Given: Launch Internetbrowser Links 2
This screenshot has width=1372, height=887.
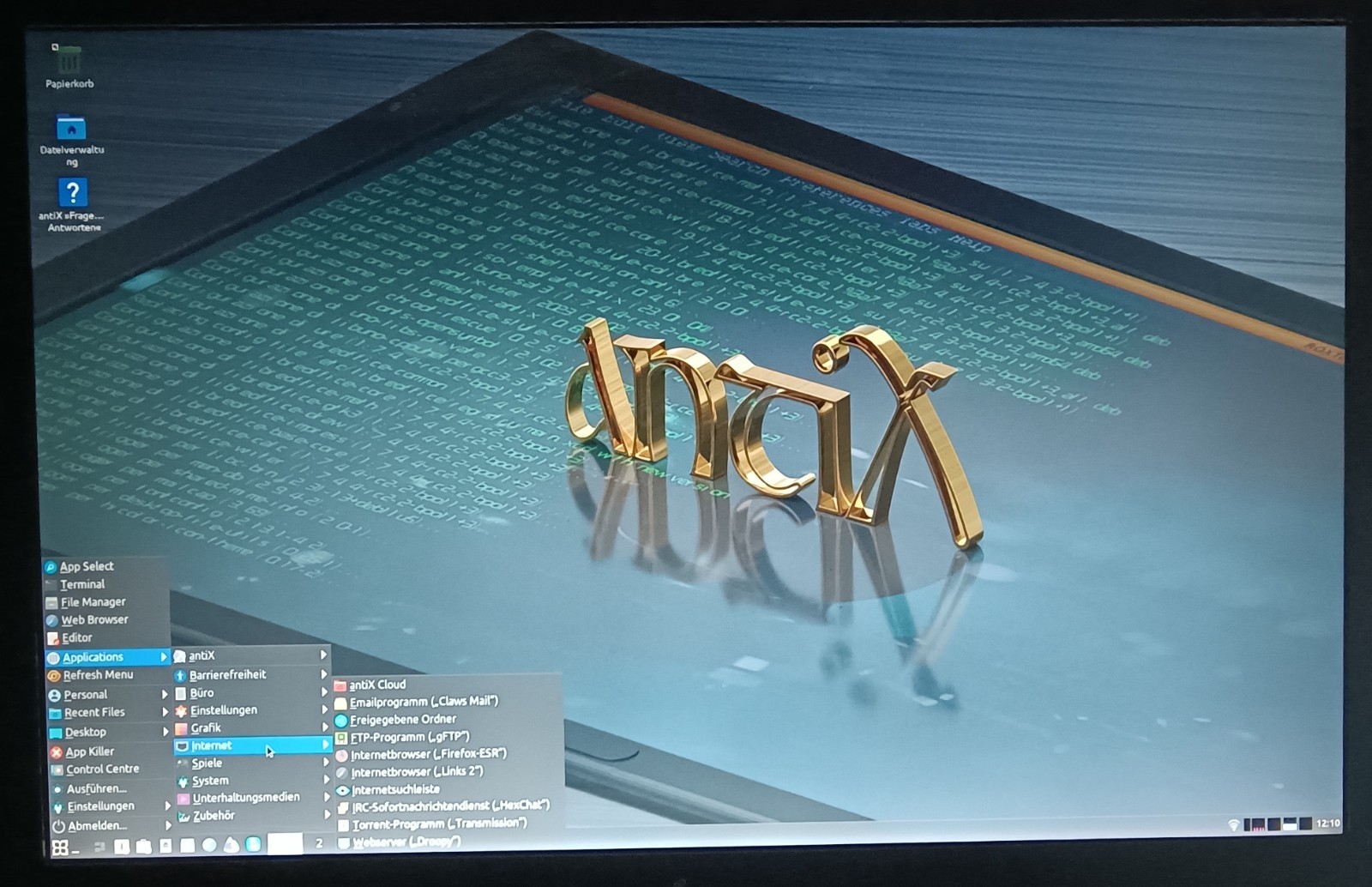Looking at the screenshot, I should (x=448, y=771).
